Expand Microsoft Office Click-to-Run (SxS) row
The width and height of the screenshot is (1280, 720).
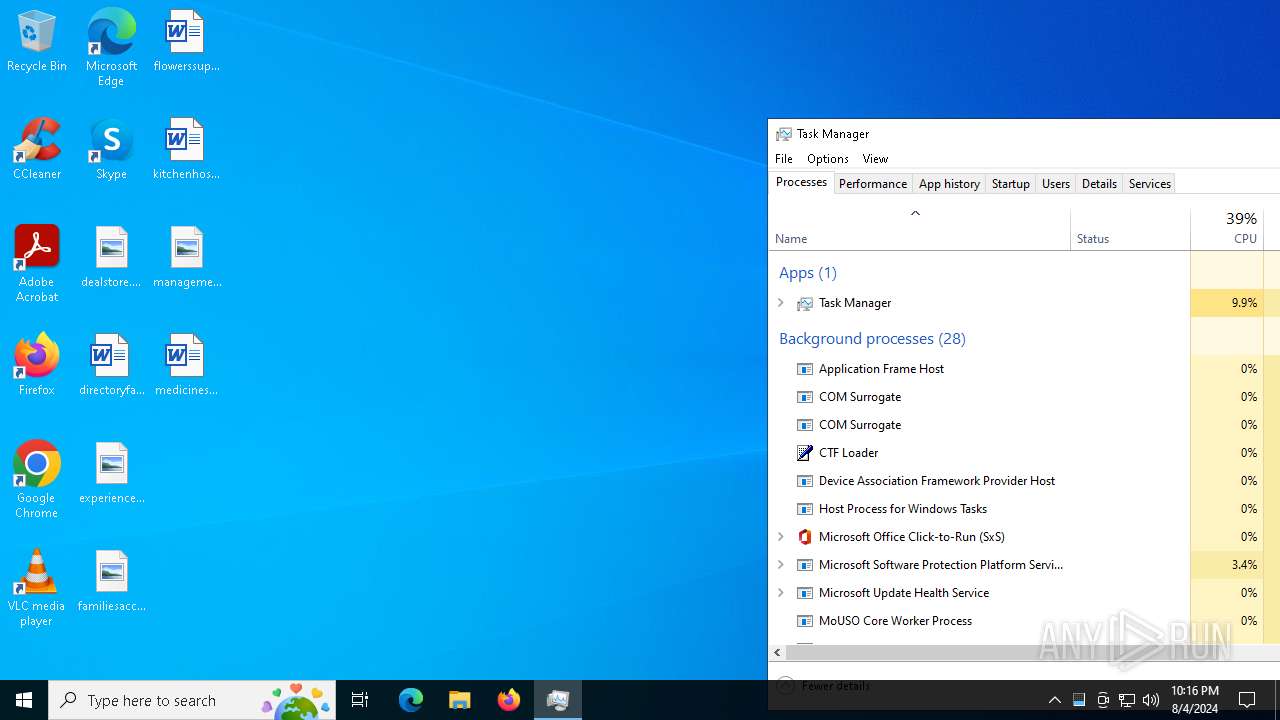(781, 537)
